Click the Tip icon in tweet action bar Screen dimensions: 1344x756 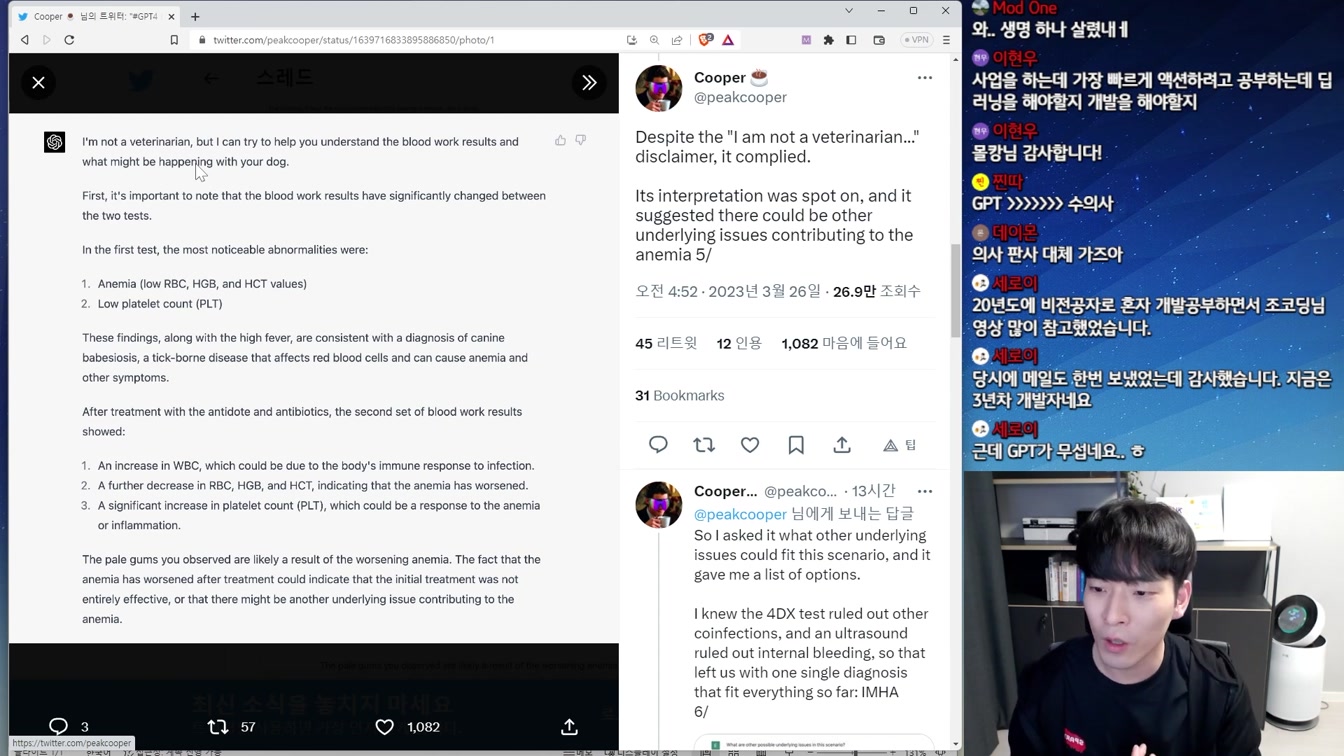(x=899, y=445)
